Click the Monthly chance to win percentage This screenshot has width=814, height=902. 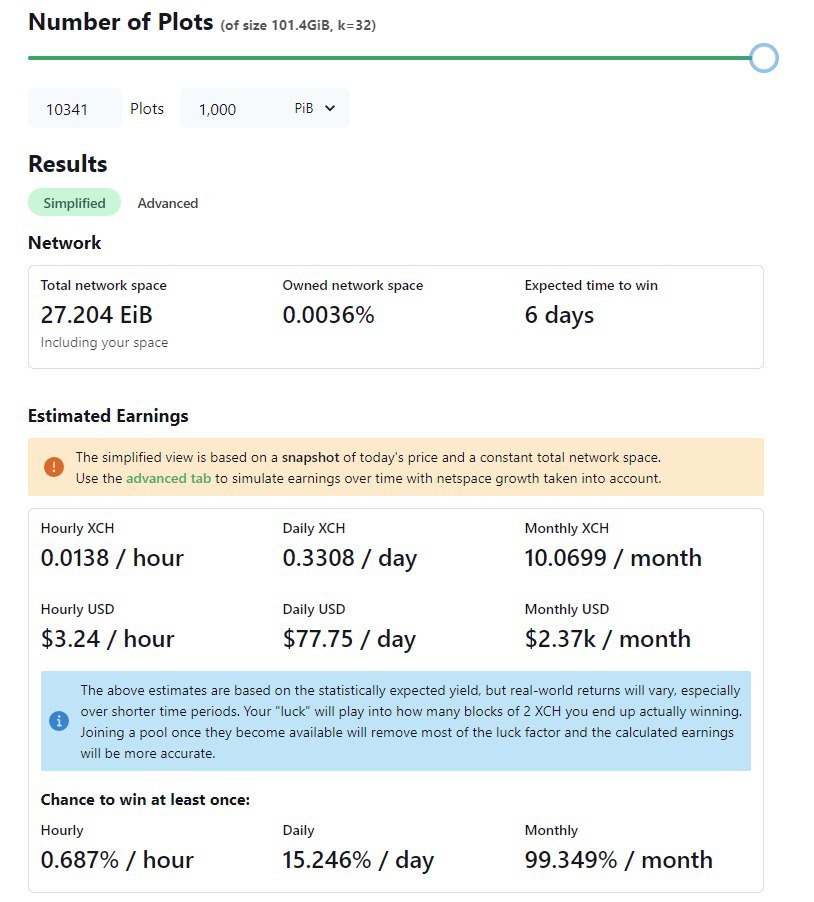[618, 860]
